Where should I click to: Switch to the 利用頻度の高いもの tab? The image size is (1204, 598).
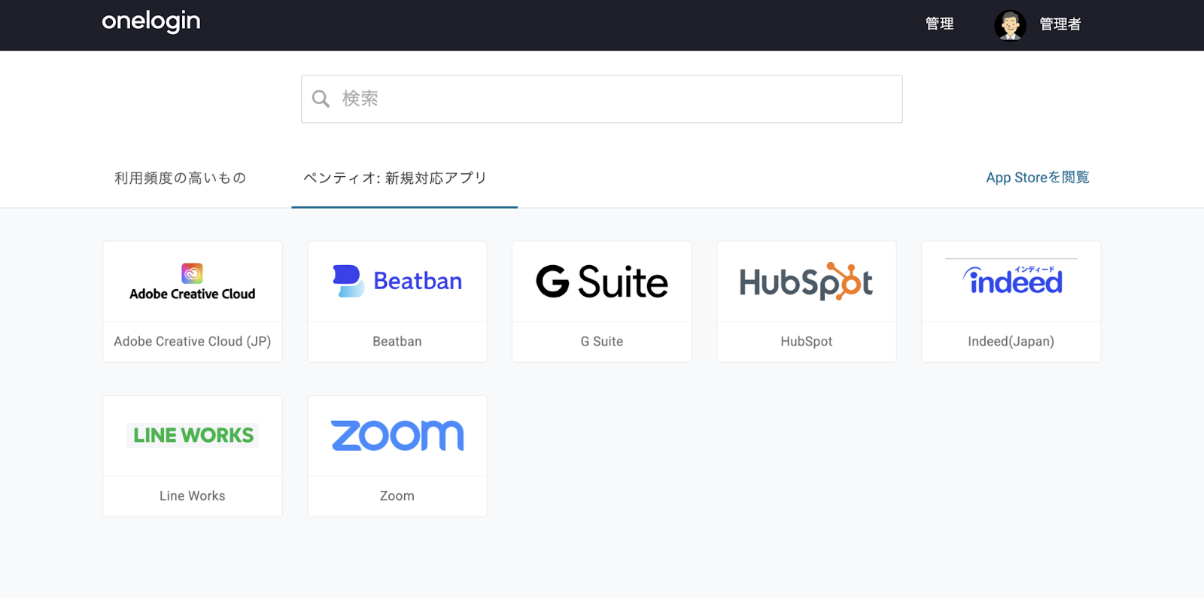(x=180, y=178)
